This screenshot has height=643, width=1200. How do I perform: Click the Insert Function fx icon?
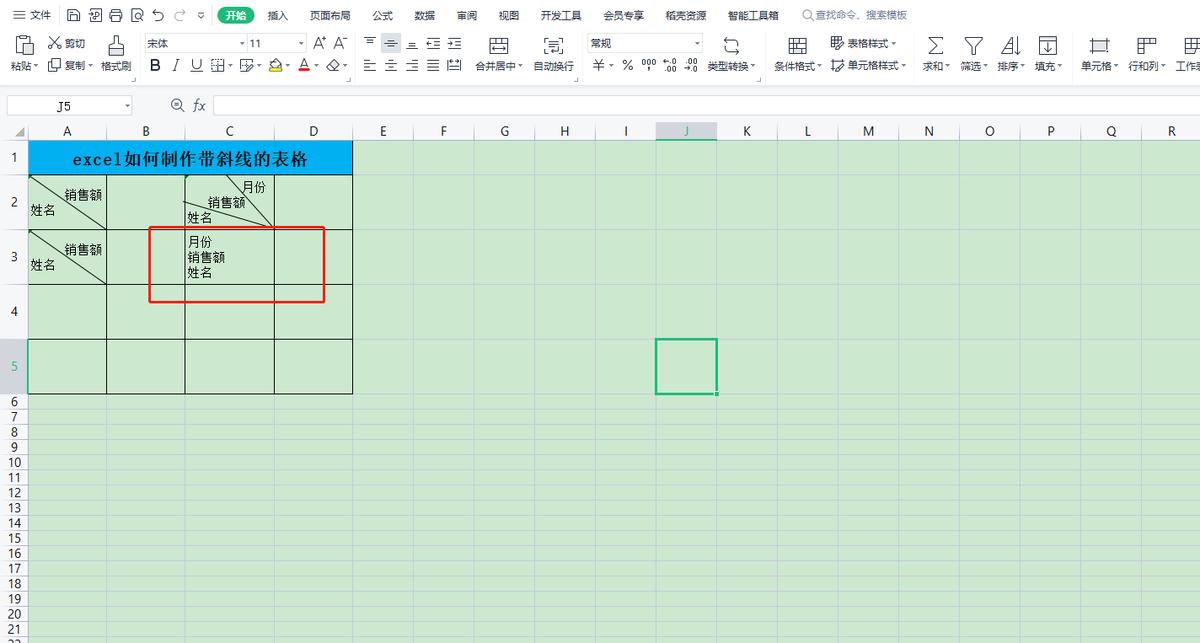pyautogui.click(x=199, y=105)
